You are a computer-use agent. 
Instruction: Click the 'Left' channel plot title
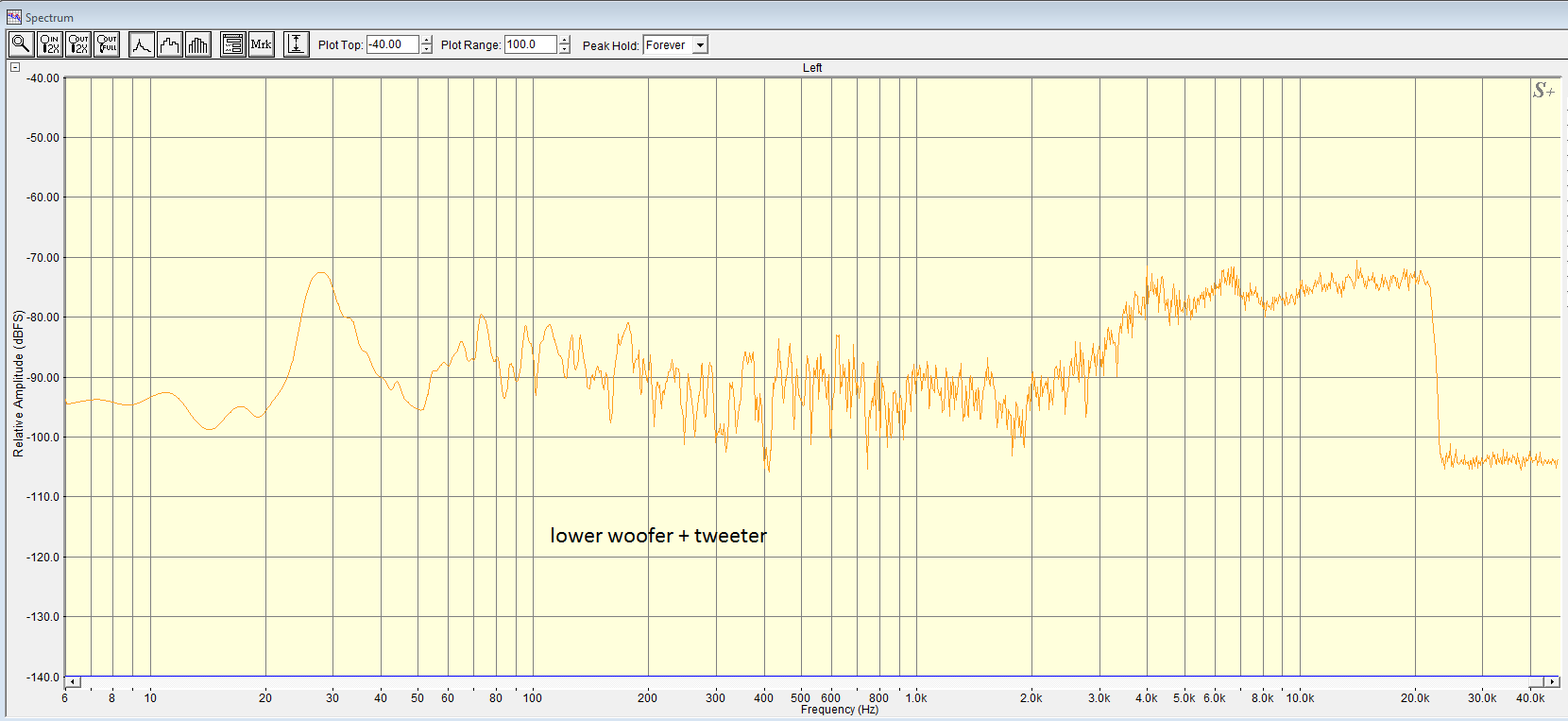[812, 68]
